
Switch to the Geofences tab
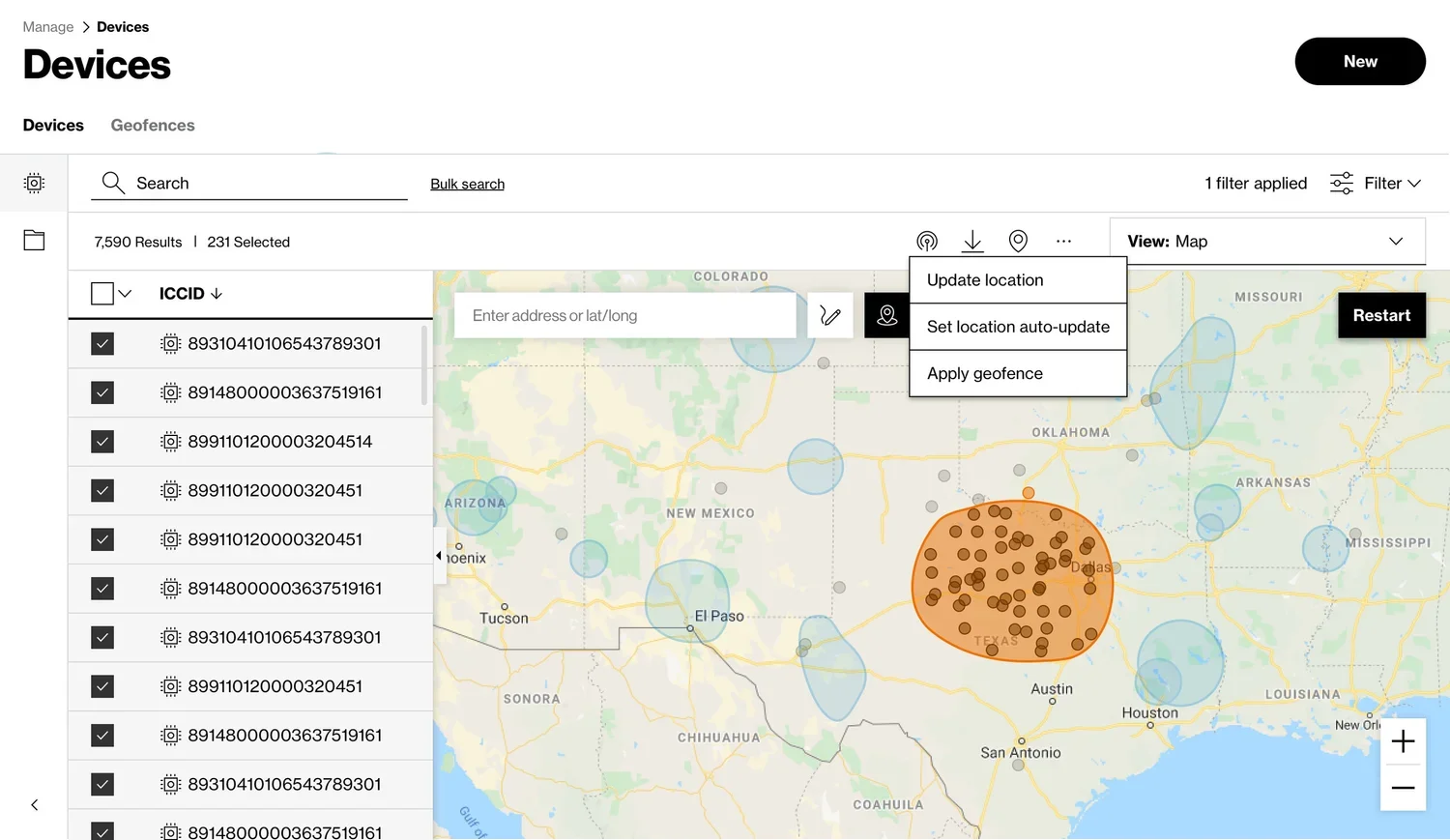pos(152,125)
